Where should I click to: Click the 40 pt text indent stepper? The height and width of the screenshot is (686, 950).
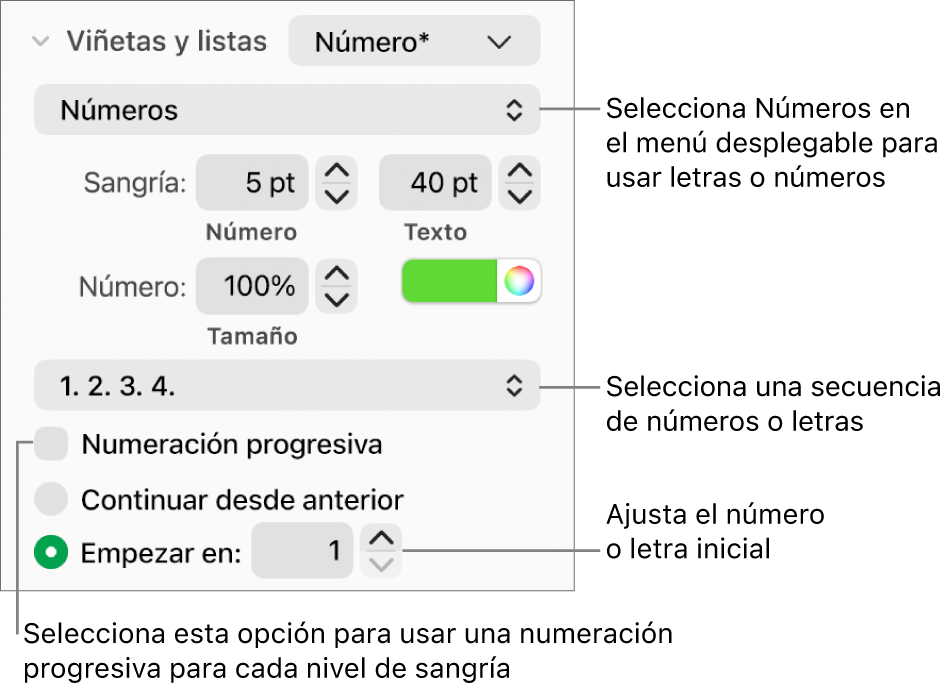[x=519, y=183]
